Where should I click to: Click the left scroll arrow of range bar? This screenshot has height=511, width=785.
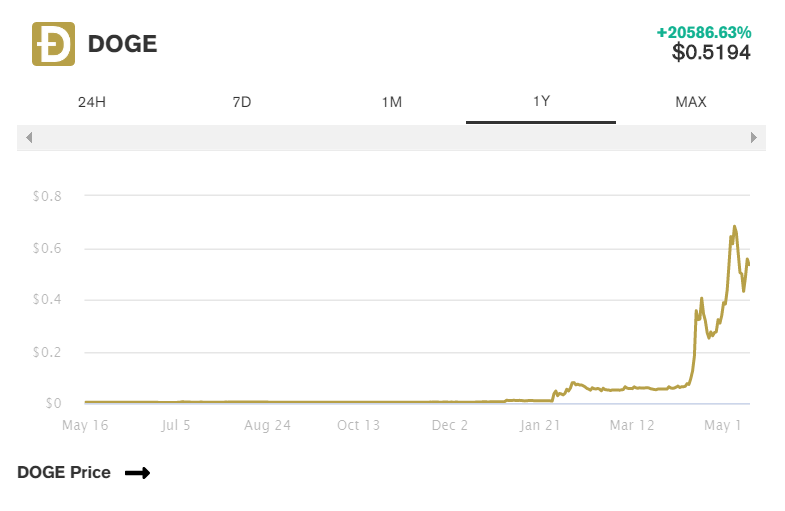[x=29, y=138]
